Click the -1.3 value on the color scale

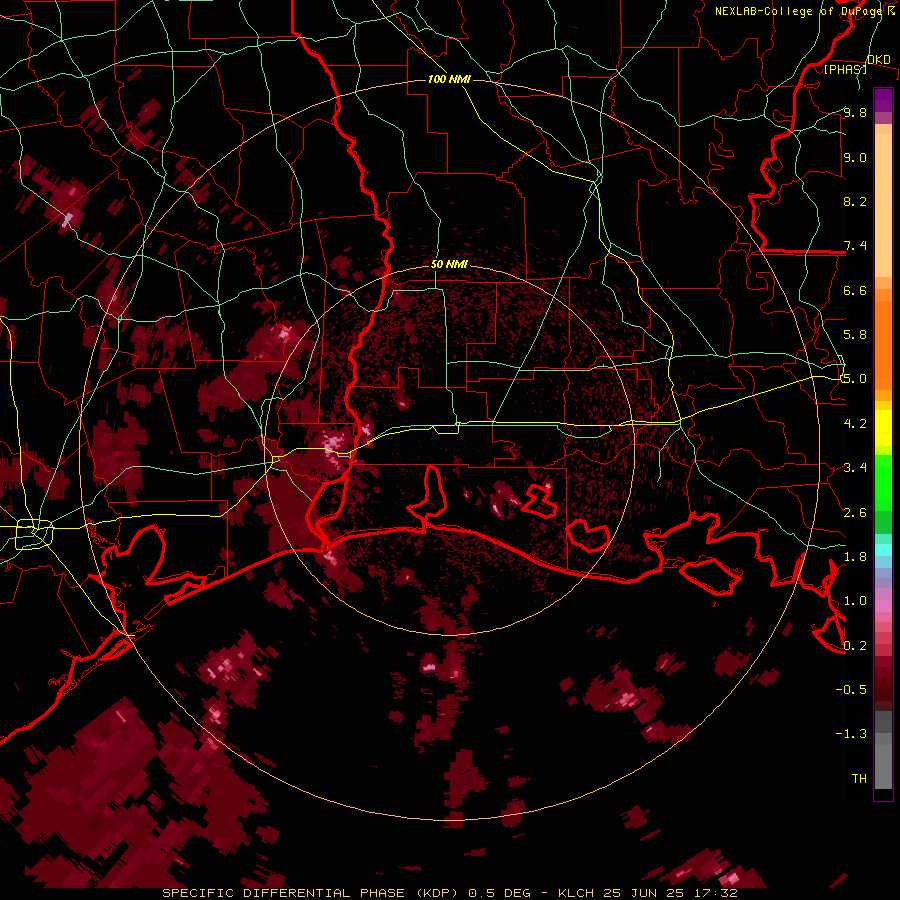coord(851,734)
